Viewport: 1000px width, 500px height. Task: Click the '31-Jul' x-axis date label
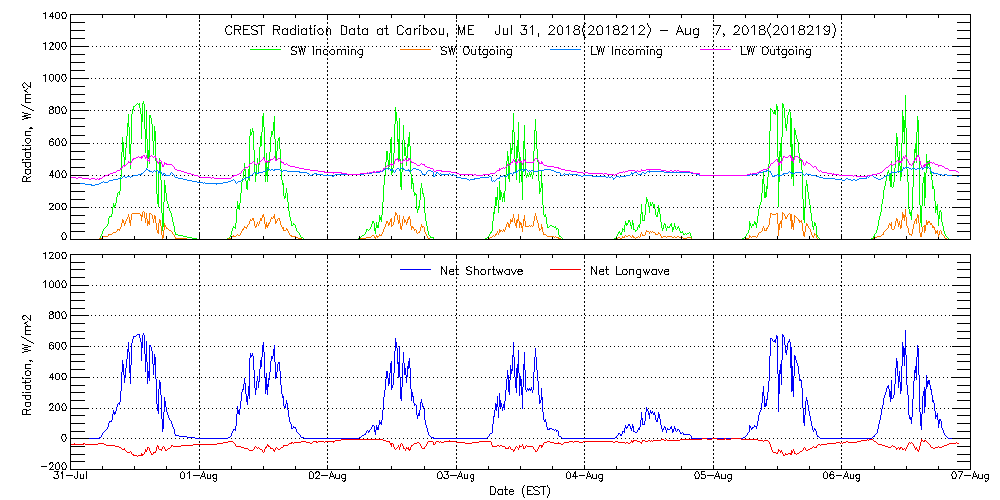(x=71, y=476)
